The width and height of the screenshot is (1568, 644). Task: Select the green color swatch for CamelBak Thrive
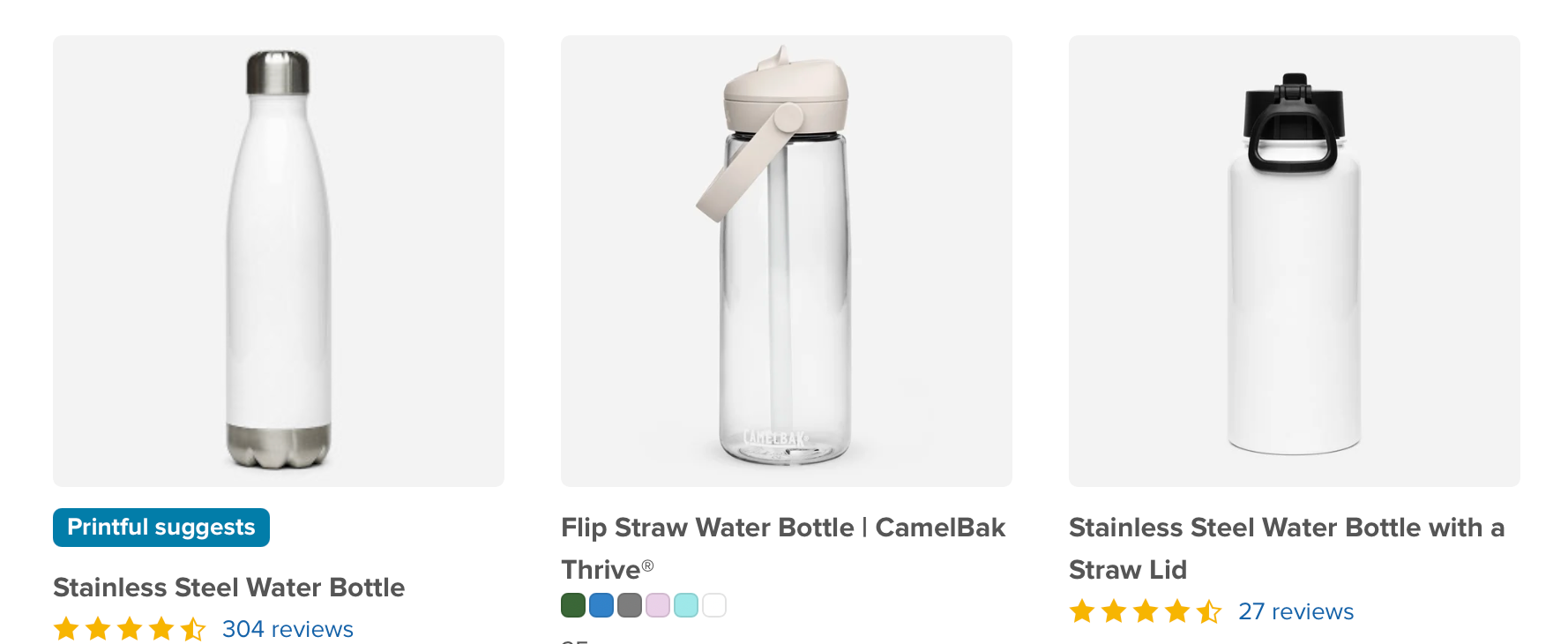[573, 605]
